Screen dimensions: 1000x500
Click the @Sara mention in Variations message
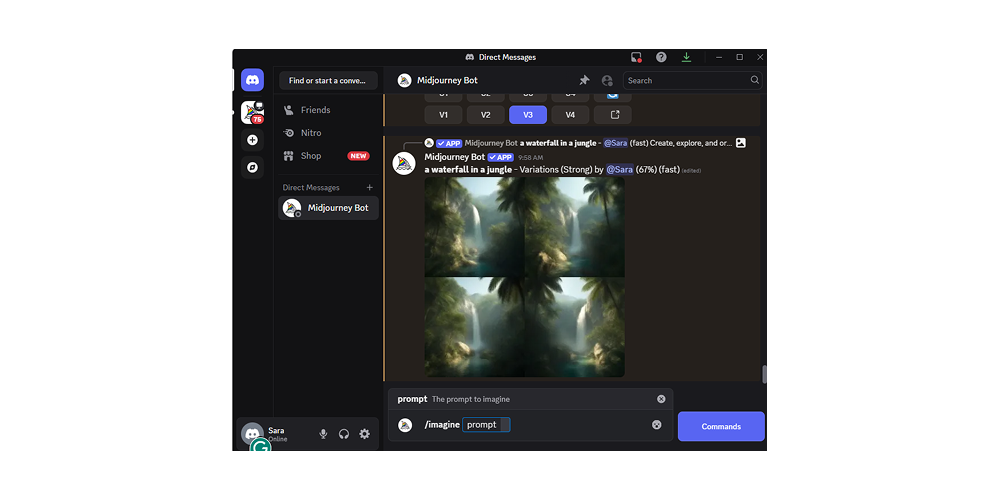coord(619,170)
